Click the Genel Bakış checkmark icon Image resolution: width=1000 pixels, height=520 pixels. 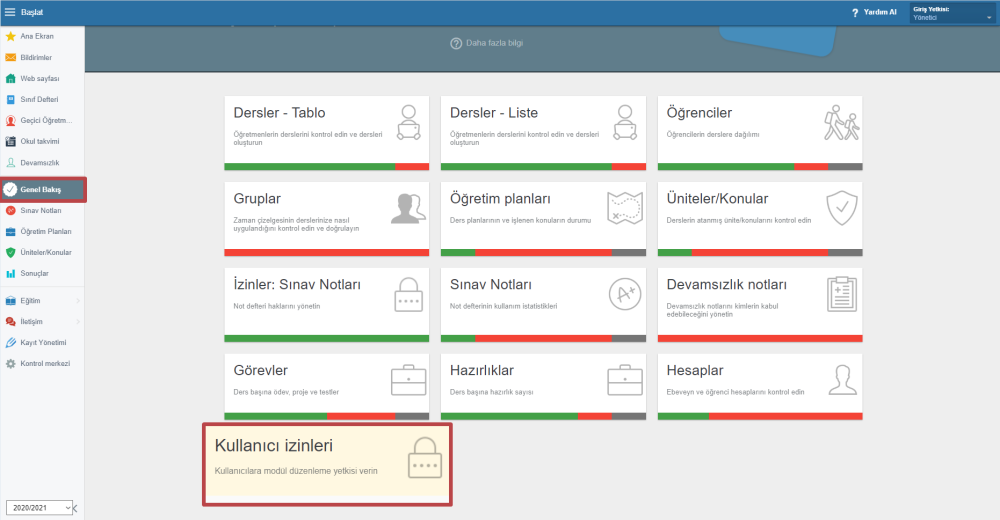point(10,189)
